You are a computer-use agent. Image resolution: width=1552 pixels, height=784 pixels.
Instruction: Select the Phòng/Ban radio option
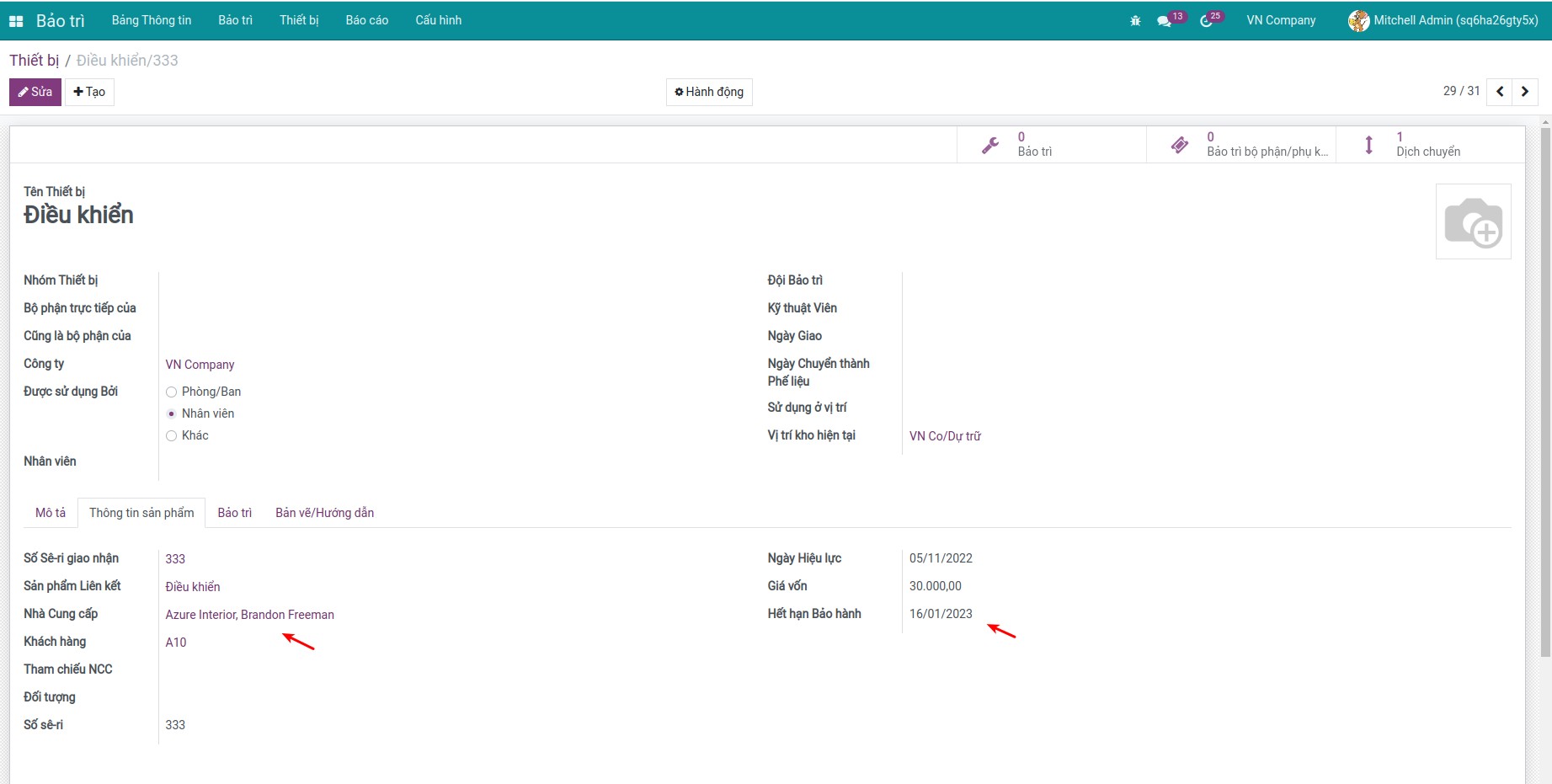point(172,392)
